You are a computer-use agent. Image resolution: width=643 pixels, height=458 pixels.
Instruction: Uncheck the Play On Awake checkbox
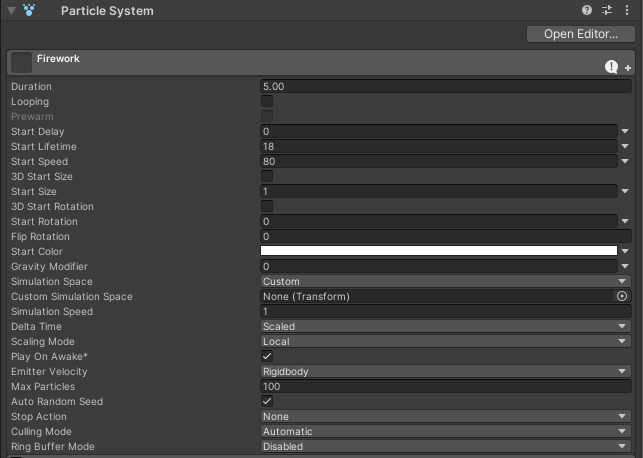[267, 356]
